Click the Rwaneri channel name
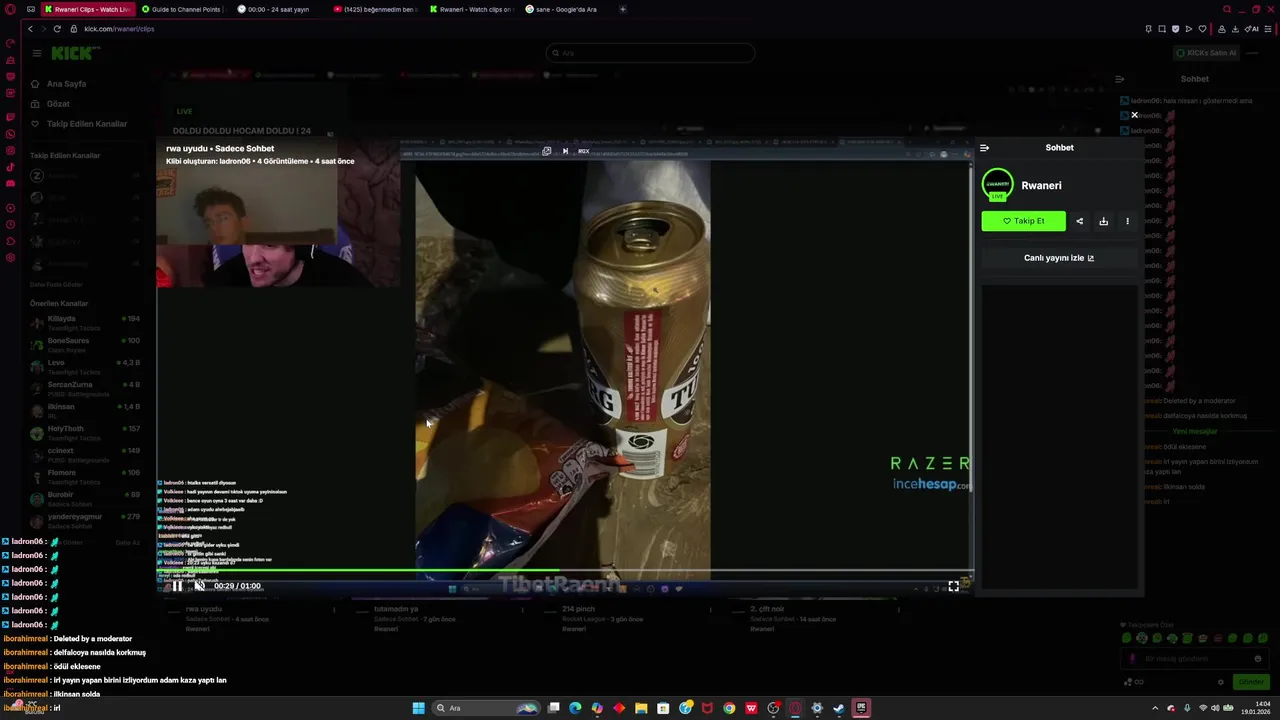 tap(1041, 186)
